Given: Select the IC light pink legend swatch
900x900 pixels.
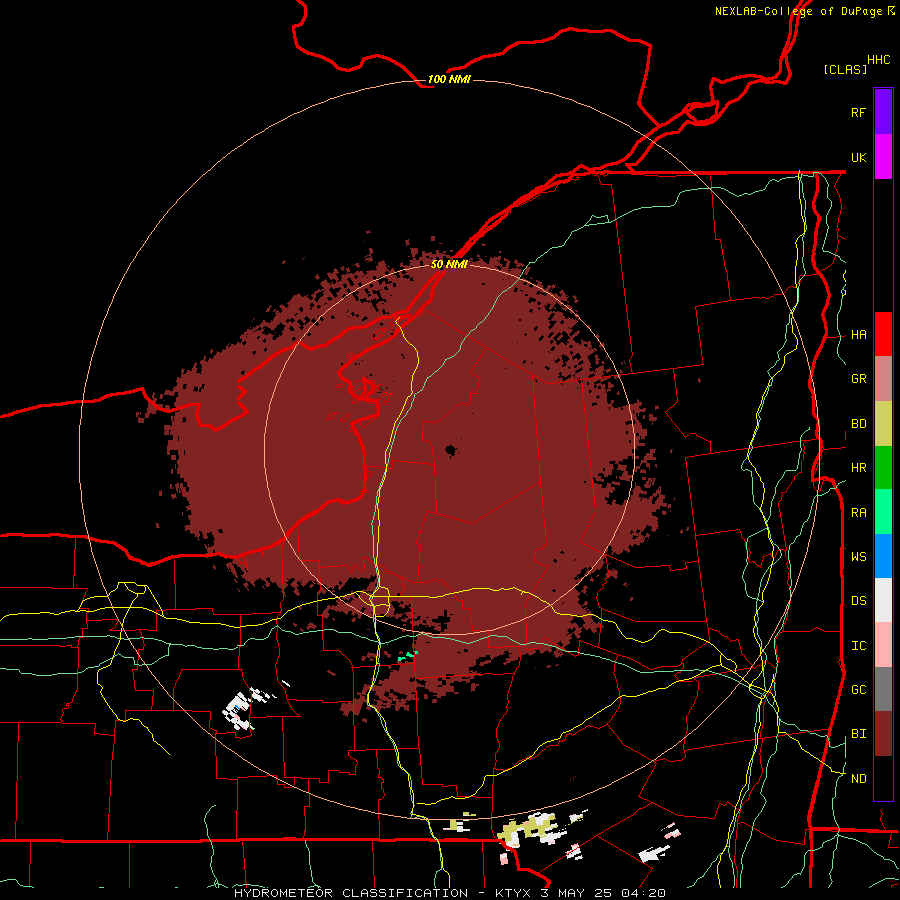Looking at the screenshot, I should [x=883, y=645].
